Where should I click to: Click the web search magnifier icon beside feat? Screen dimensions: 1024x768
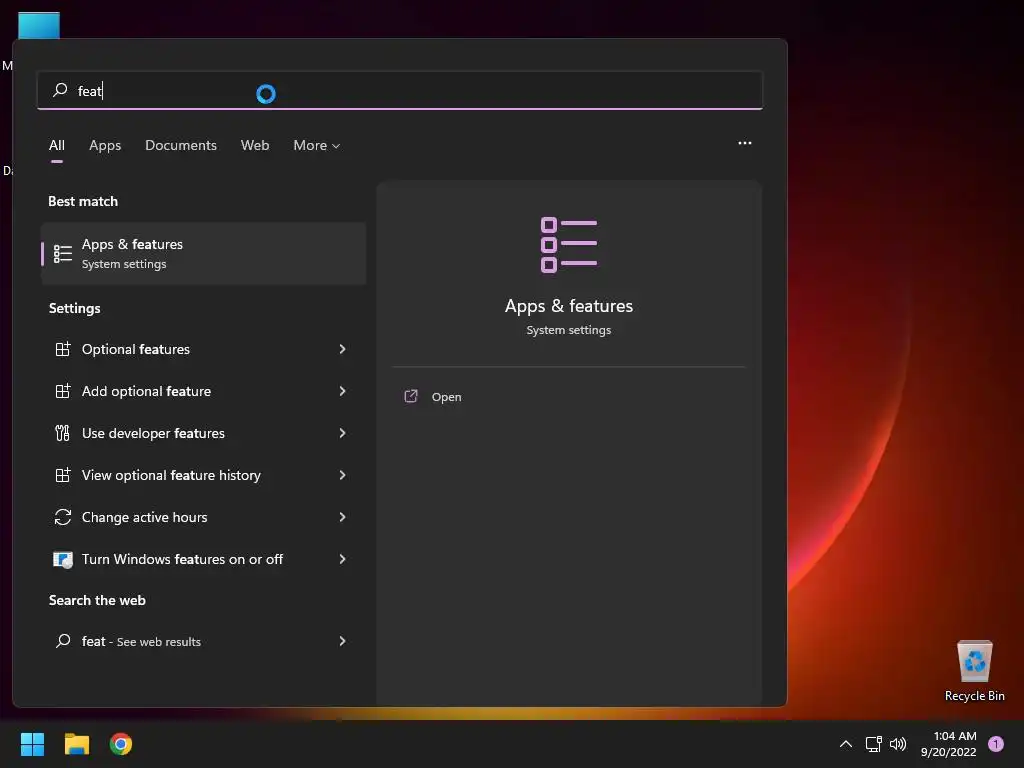63,641
